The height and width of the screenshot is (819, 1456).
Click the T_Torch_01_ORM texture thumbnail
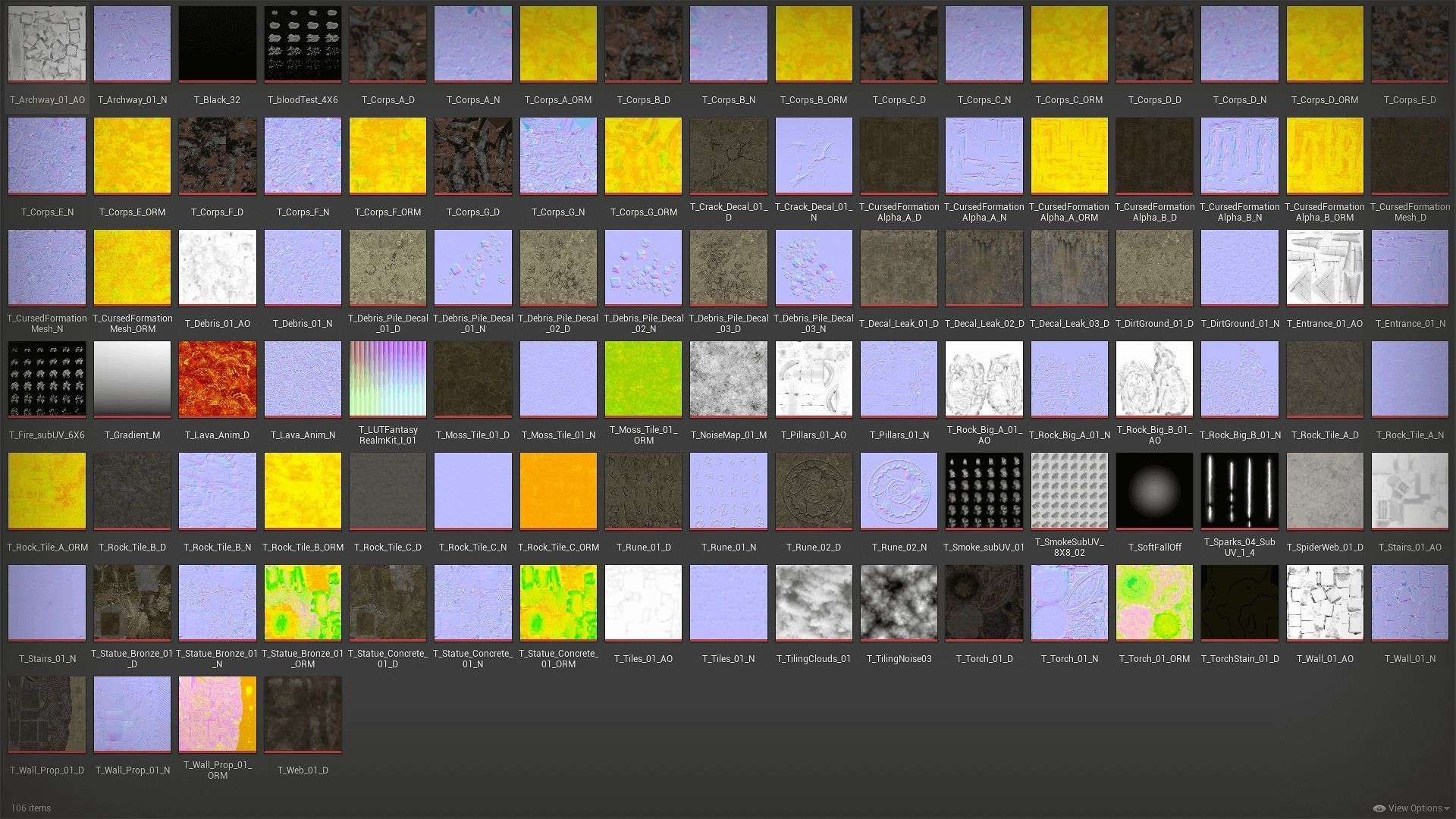[x=1154, y=602]
